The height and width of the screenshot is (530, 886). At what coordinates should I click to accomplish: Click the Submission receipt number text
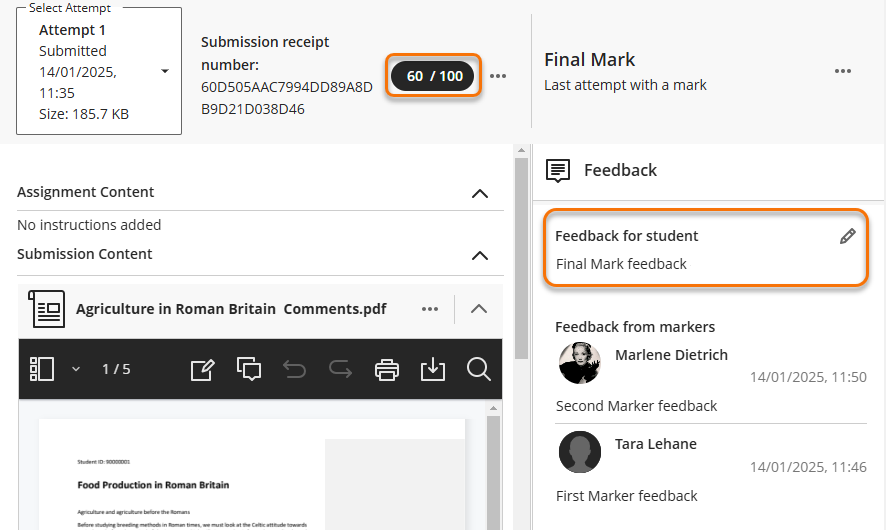tap(265, 53)
